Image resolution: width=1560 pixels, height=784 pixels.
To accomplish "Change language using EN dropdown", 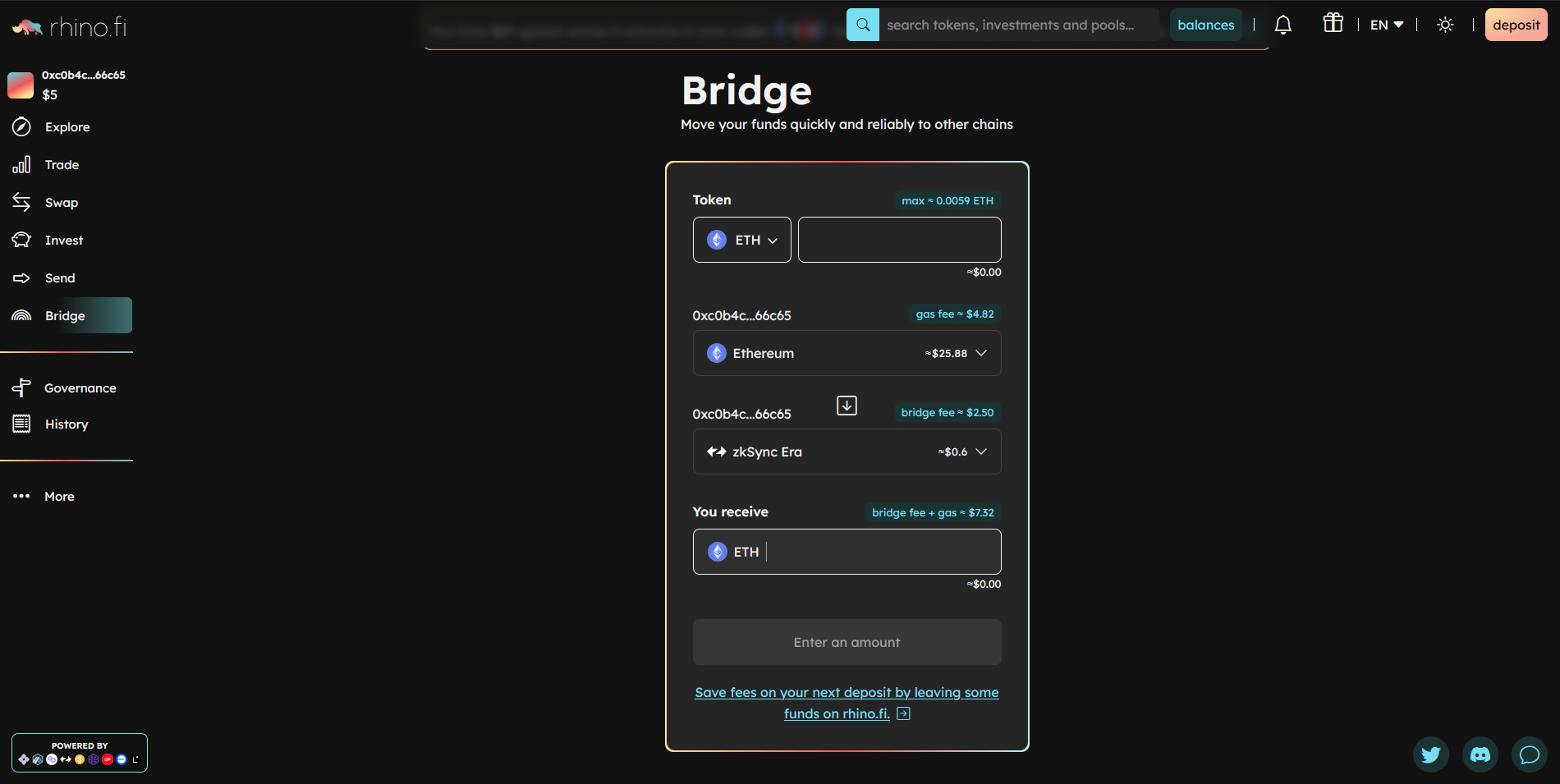I will tap(1386, 25).
